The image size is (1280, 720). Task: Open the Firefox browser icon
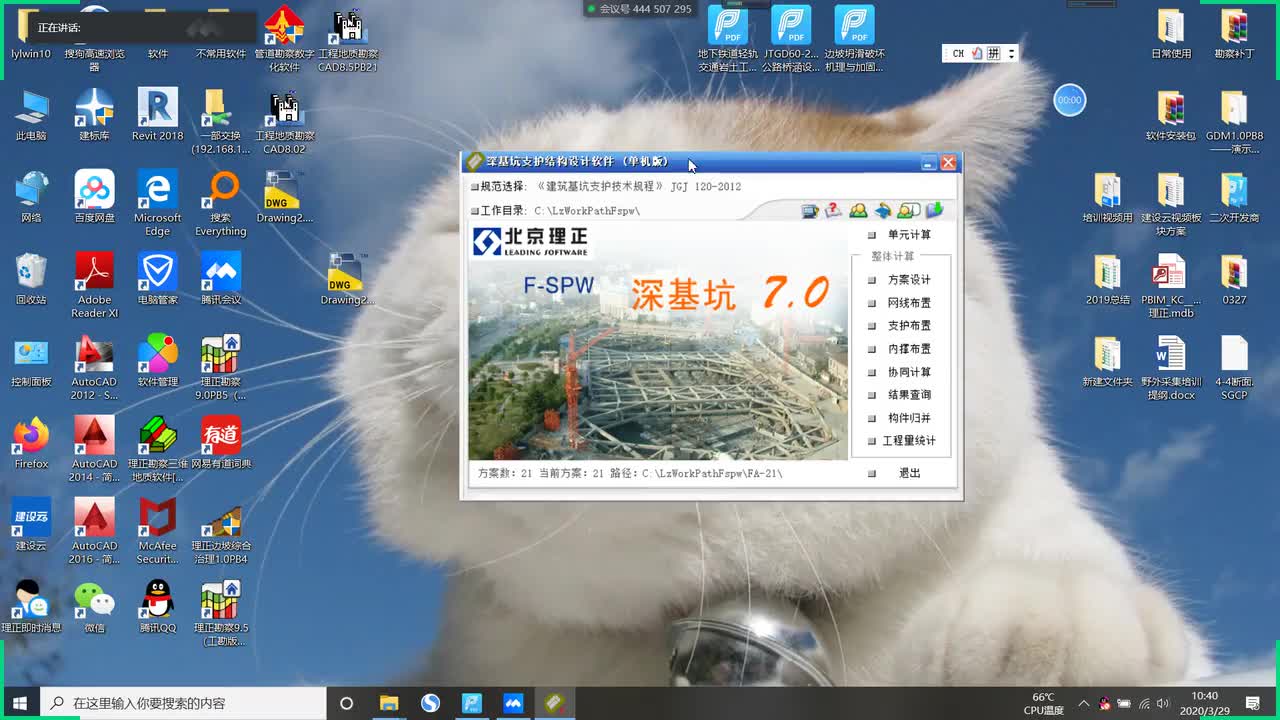click(32, 442)
